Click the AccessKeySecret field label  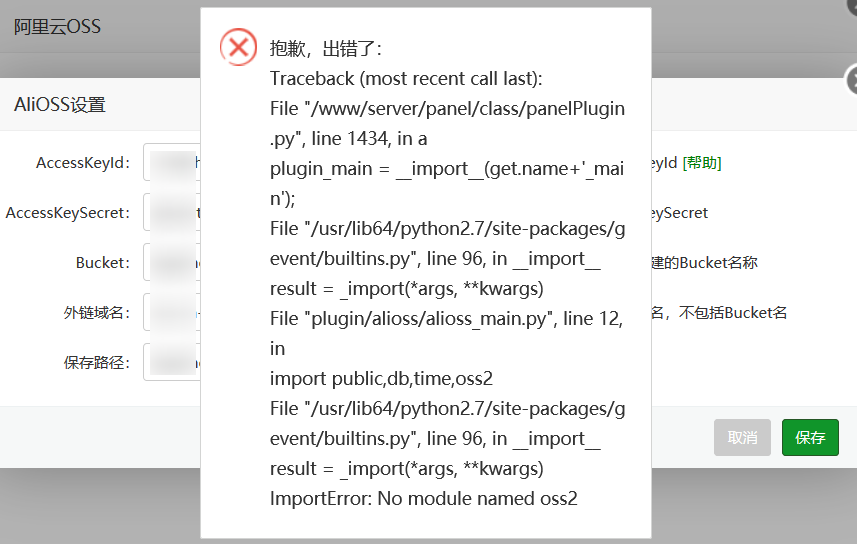point(68,213)
